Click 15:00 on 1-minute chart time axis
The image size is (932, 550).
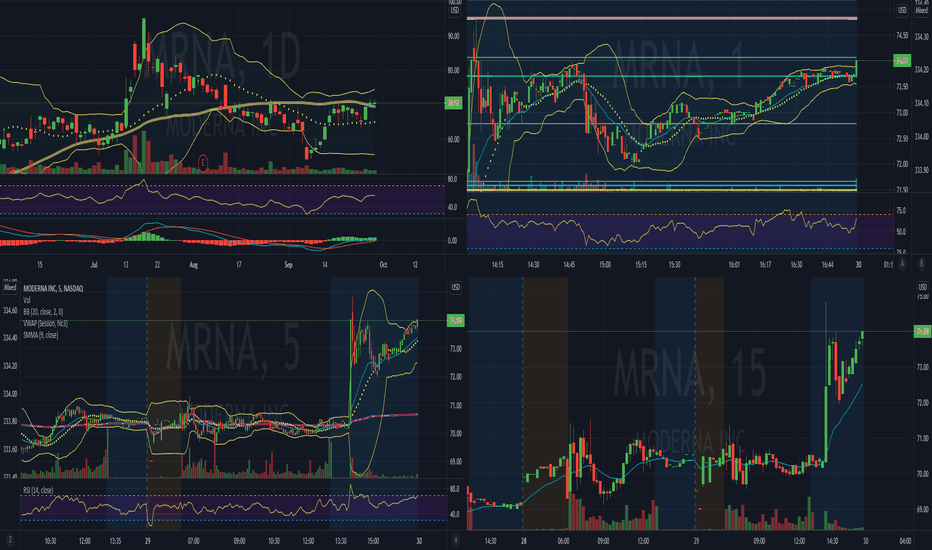[x=605, y=265]
